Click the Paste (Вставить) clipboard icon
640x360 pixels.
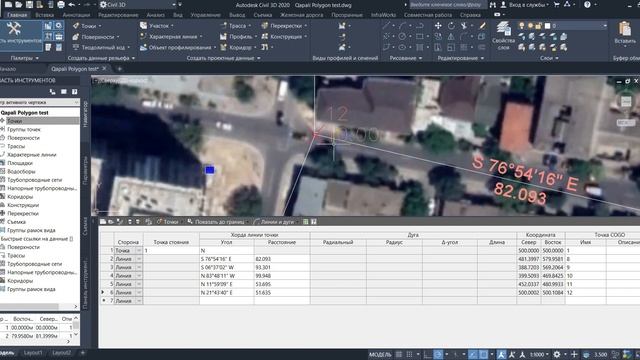[x=624, y=32]
